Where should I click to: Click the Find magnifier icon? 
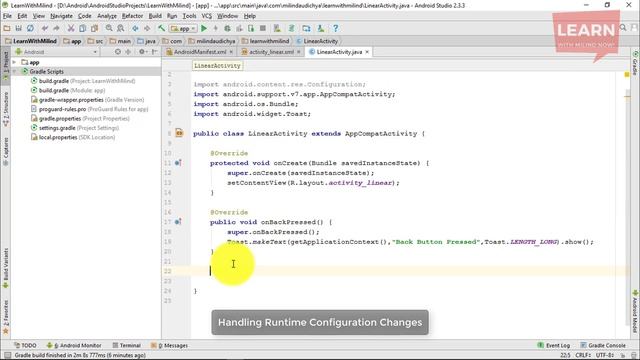point(109,28)
